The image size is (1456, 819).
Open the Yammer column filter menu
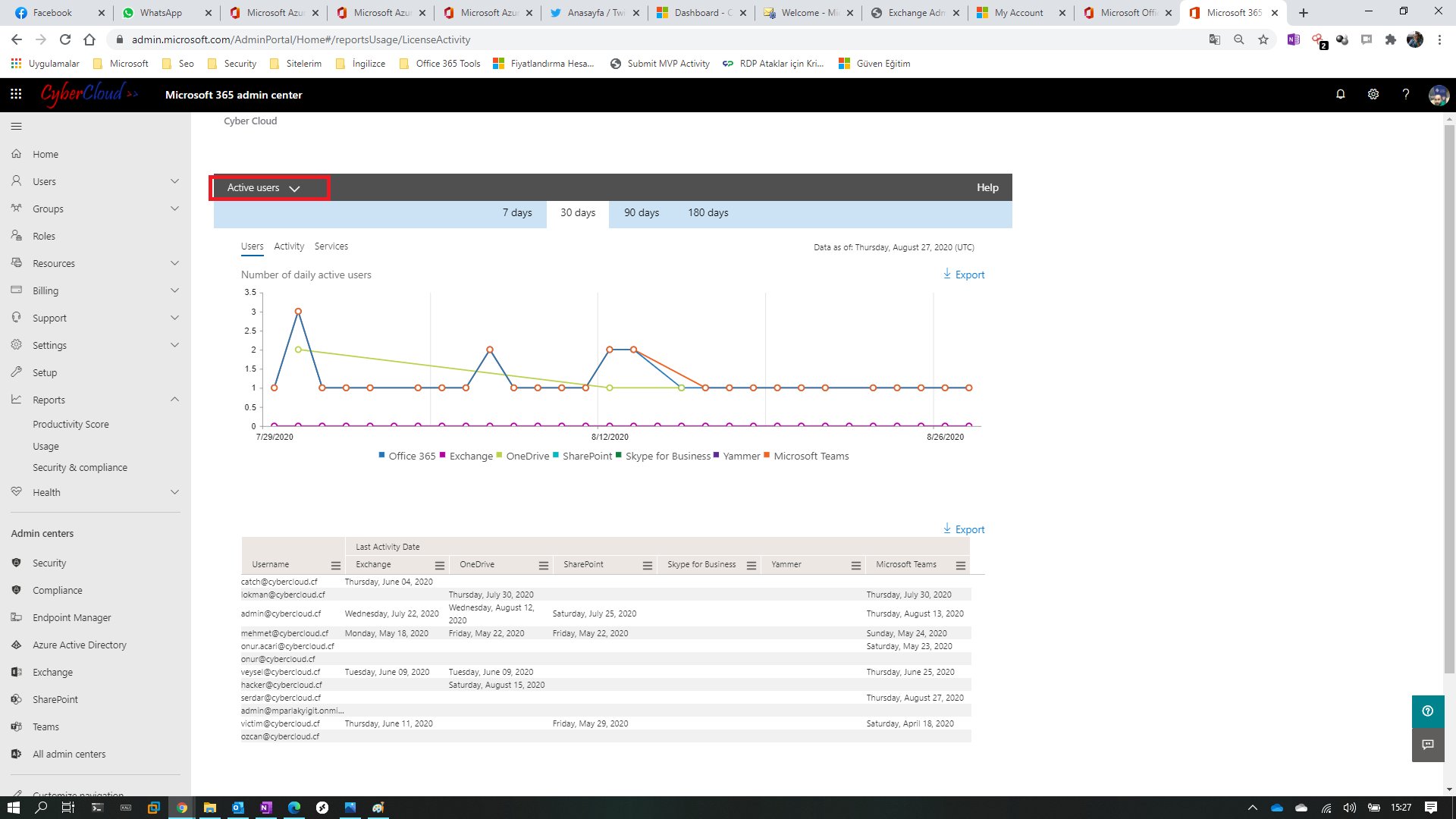pyautogui.click(x=855, y=566)
